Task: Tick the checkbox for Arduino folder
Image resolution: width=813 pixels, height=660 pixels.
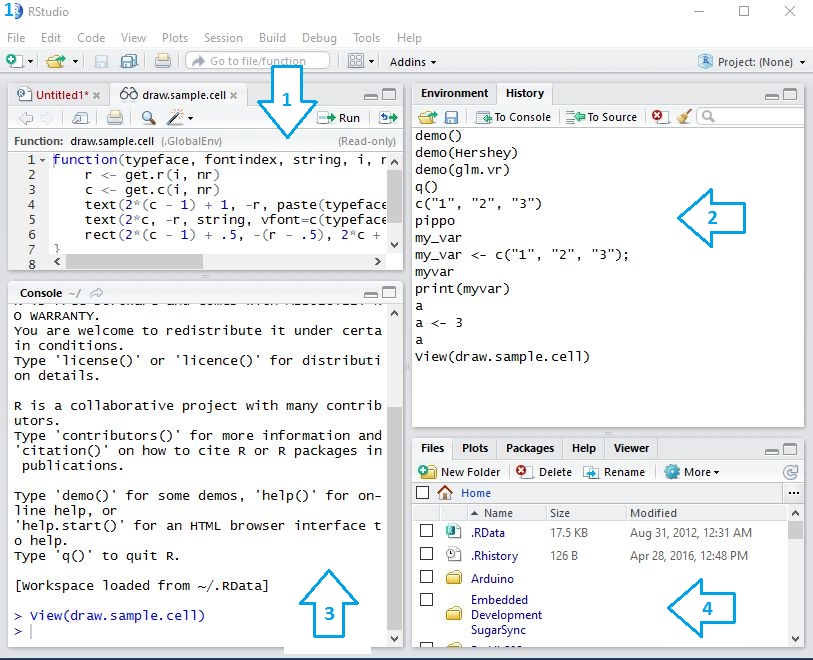Action: (x=426, y=577)
